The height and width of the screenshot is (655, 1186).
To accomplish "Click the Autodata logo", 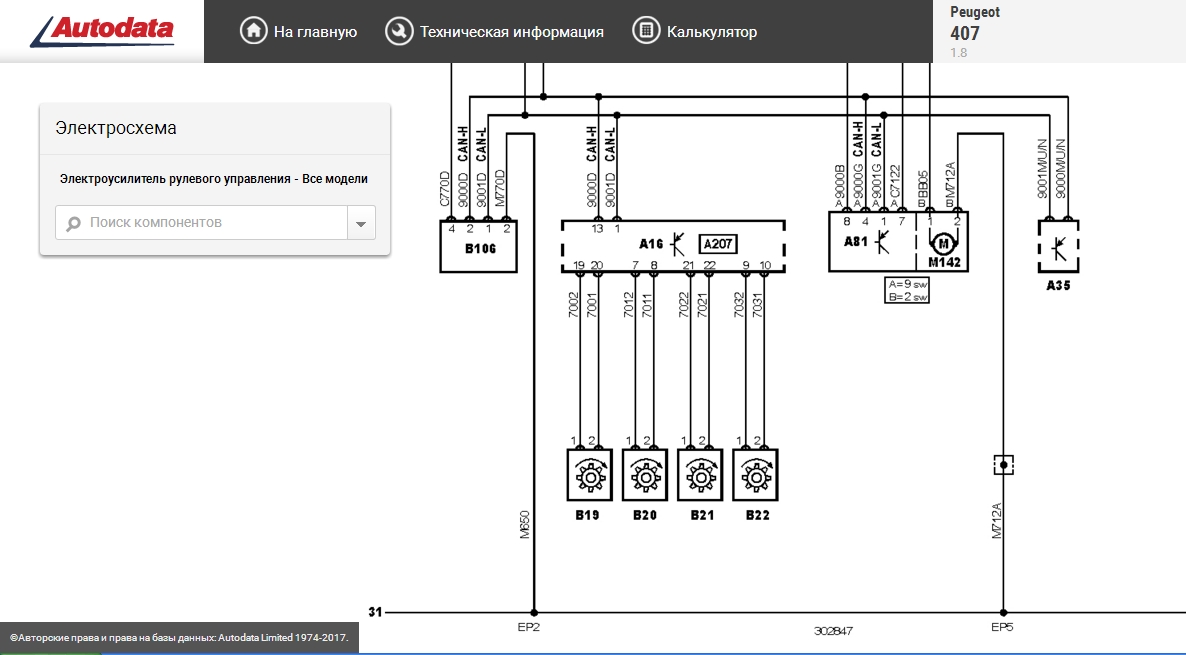I will click(x=102, y=31).
